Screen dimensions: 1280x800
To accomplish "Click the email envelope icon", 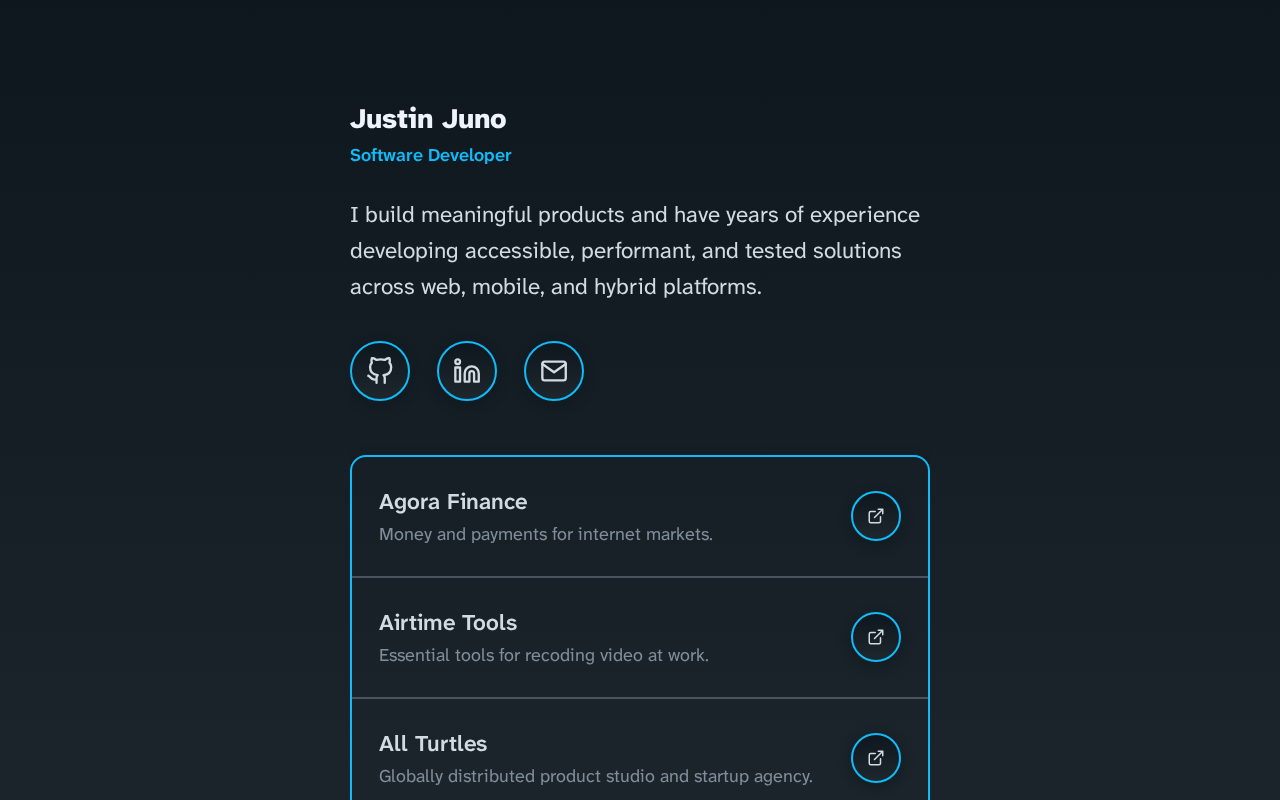I will pyautogui.click(x=554, y=371).
